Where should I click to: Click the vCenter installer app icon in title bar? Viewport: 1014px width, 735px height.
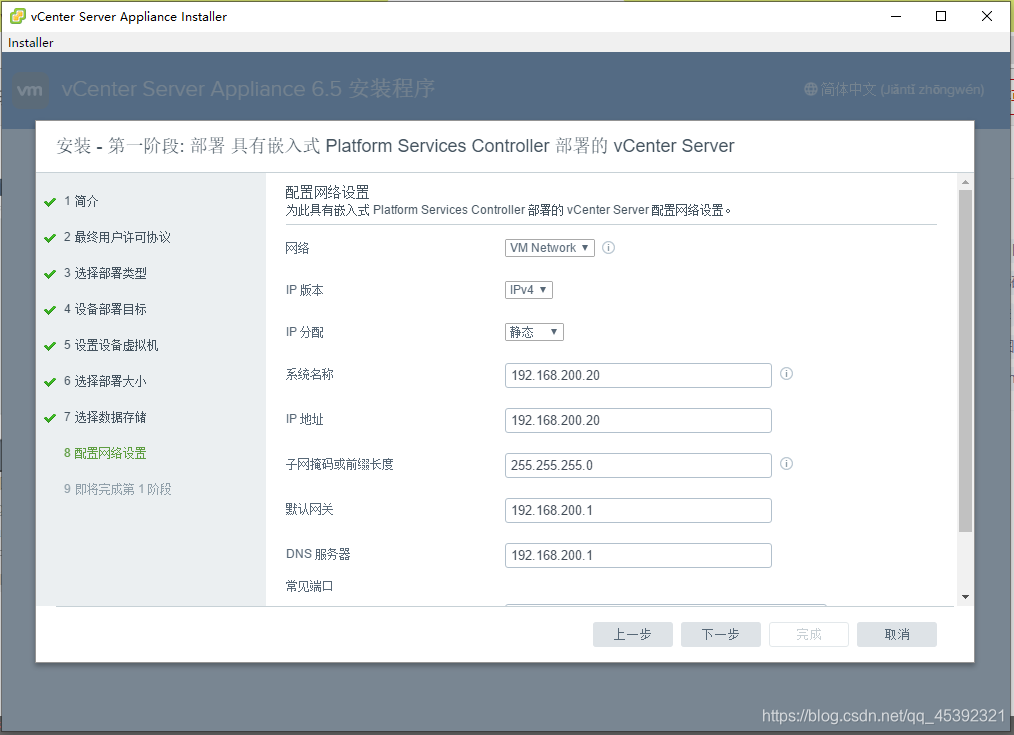point(17,16)
